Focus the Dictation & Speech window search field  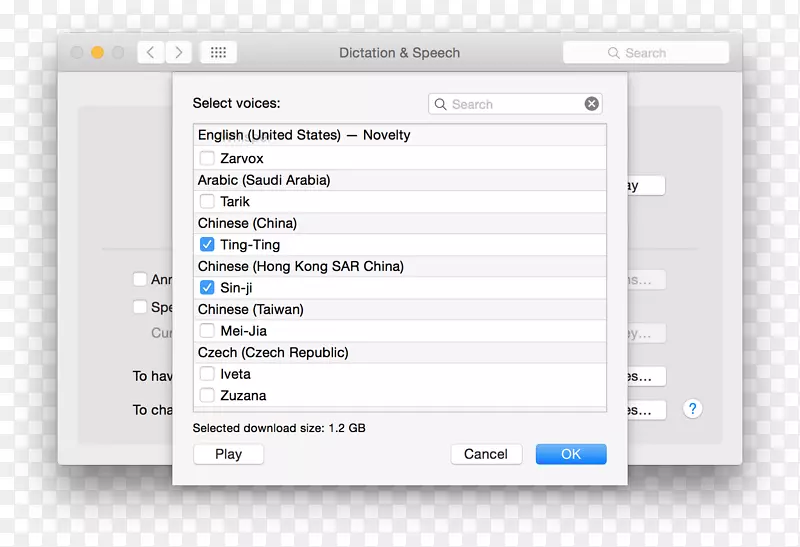tap(646, 53)
